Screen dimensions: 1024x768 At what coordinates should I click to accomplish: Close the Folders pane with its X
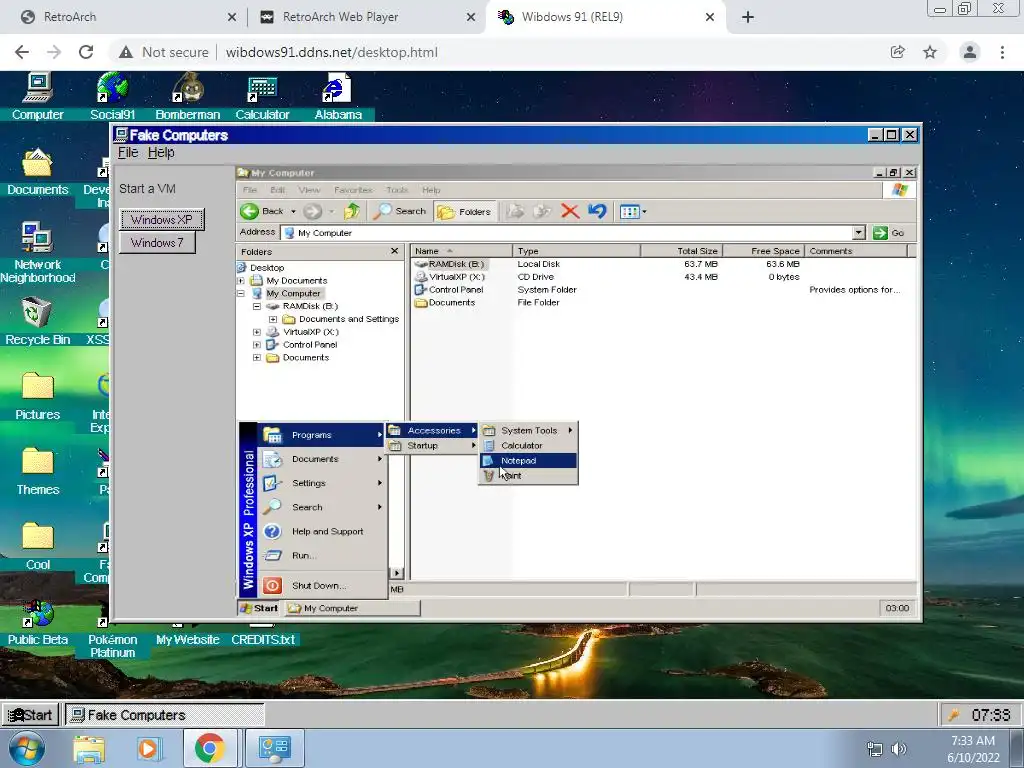[394, 251]
